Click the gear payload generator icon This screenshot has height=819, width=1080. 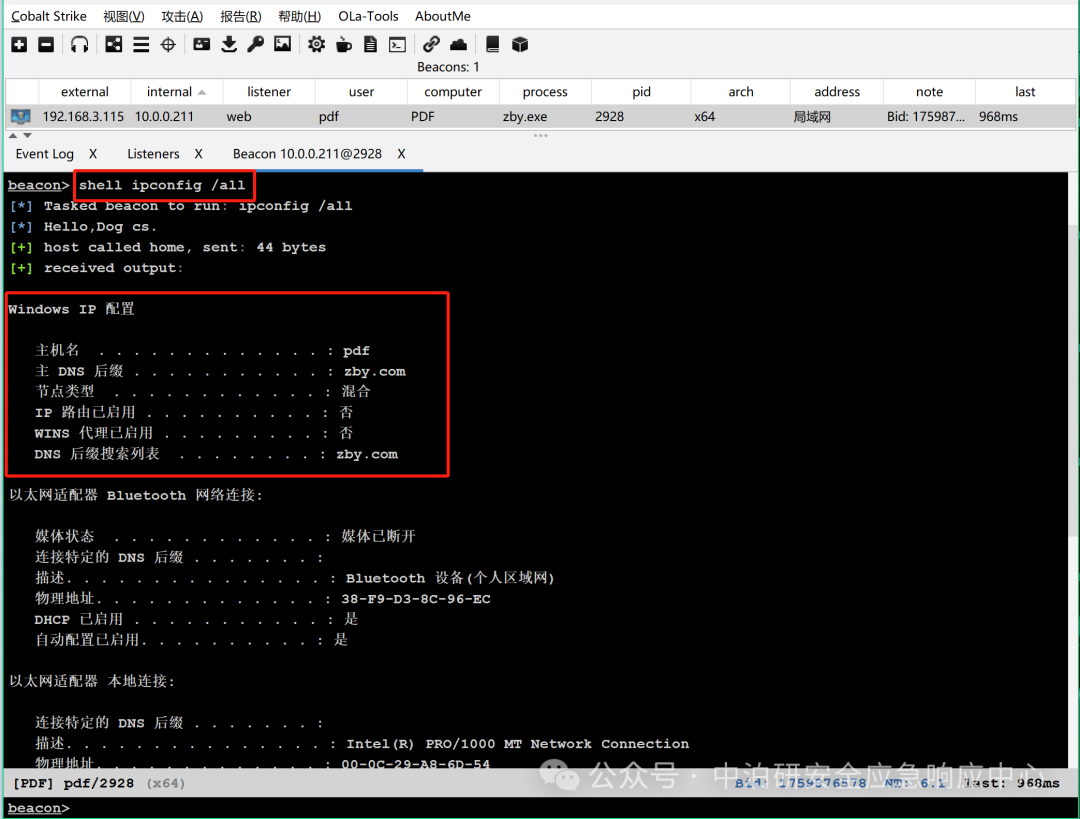coord(316,45)
